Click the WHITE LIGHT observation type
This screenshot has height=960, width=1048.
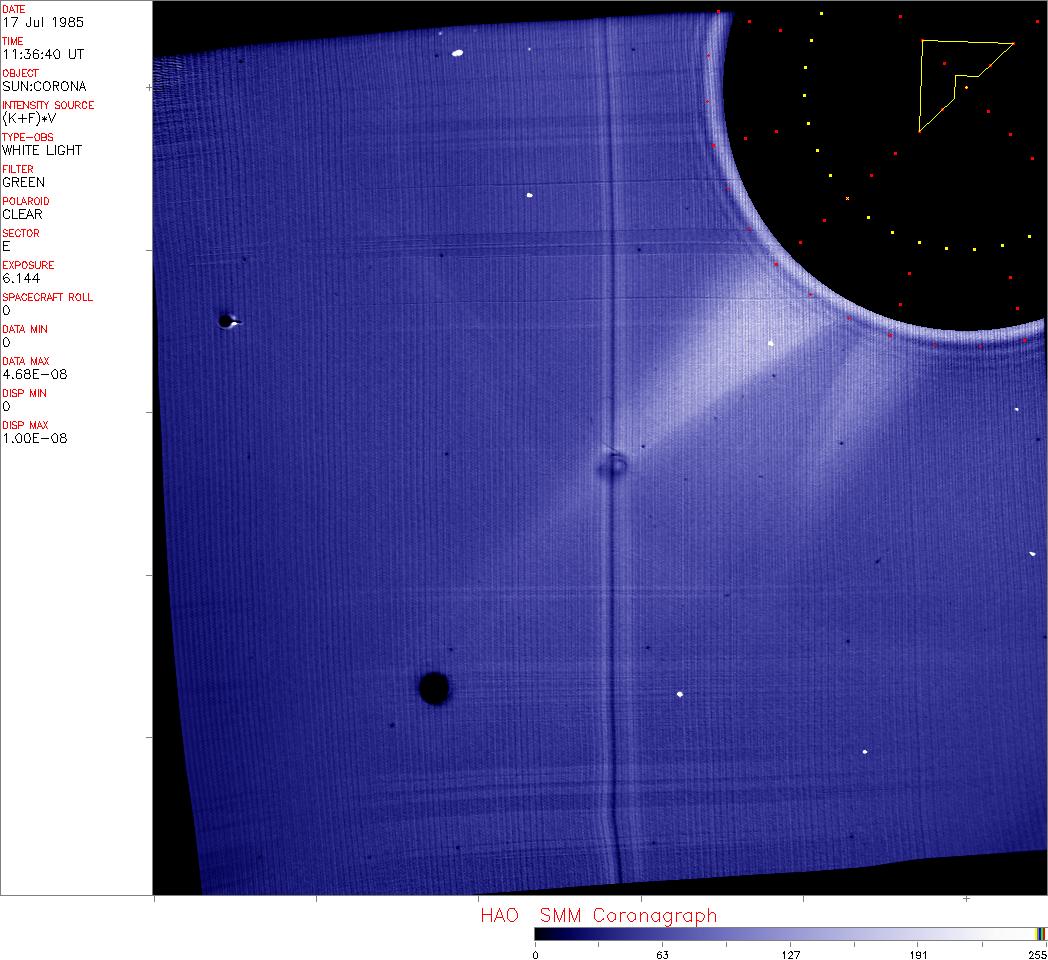tap(42, 150)
